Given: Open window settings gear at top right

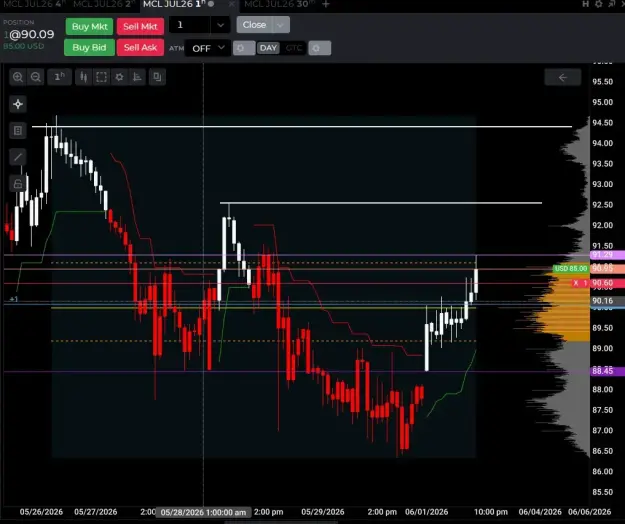Looking at the screenshot, I should tap(599, 4).
